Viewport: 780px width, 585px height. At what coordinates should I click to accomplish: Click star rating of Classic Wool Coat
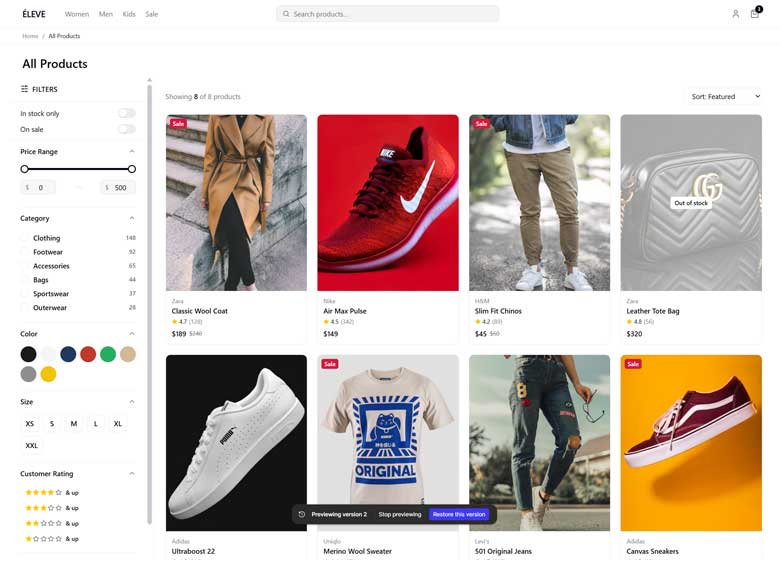(x=187, y=322)
